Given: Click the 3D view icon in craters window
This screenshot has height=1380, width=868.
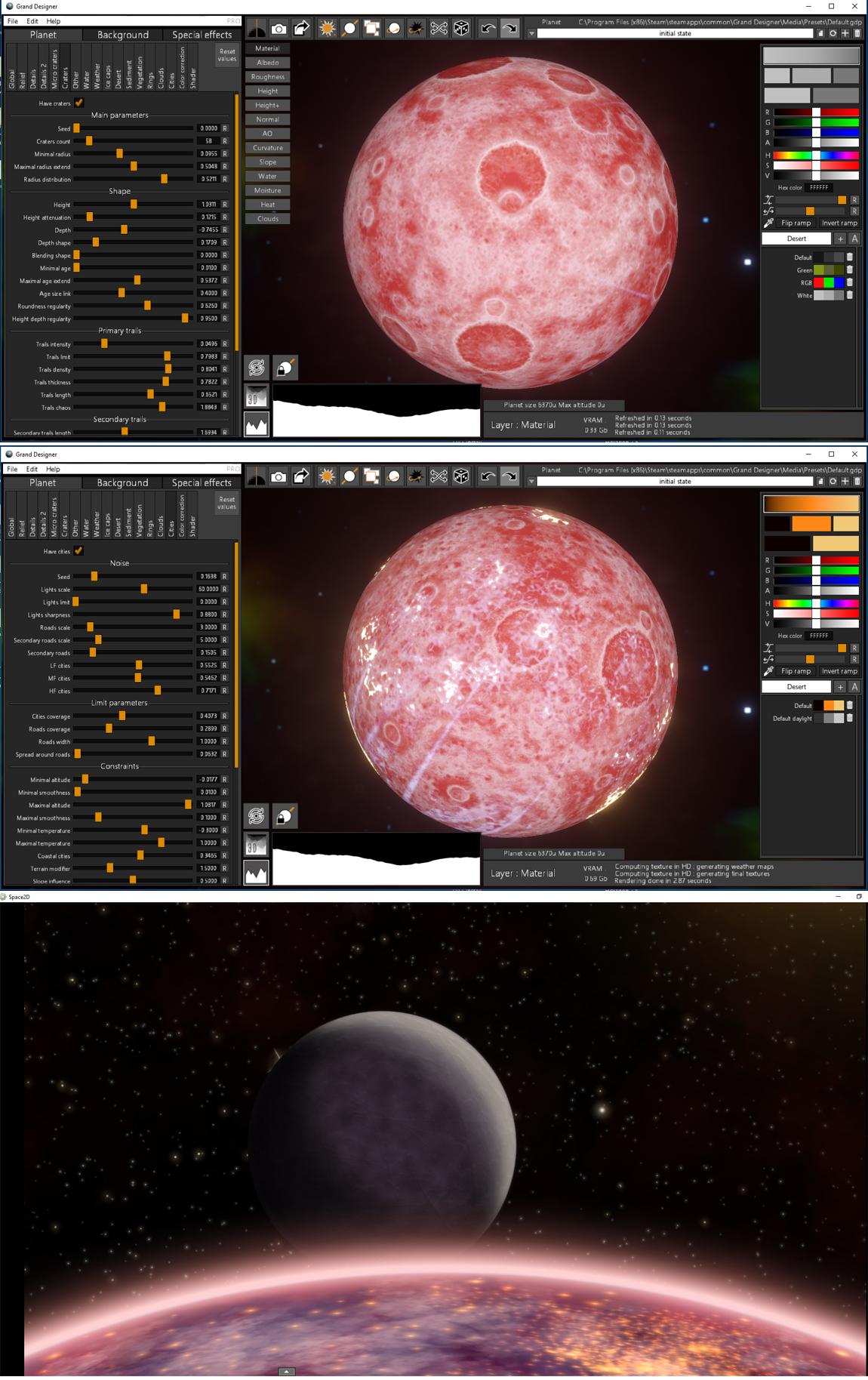Looking at the screenshot, I should (257, 397).
